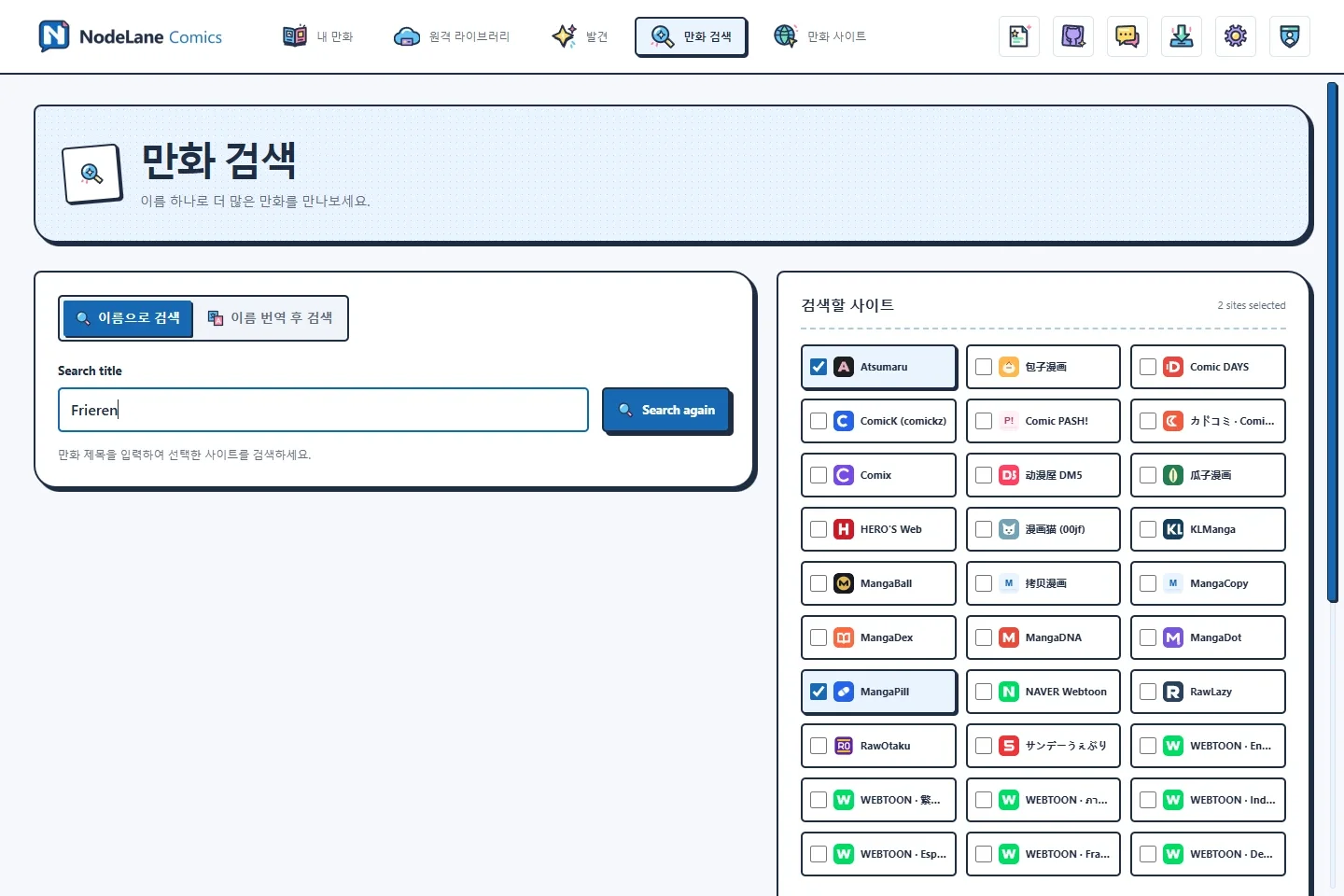The height and width of the screenshot is (896, 1344).
Task: Check the WEBTOON · Fra... site checkbox
Action: pyautogui.click(x=984, y=854)
